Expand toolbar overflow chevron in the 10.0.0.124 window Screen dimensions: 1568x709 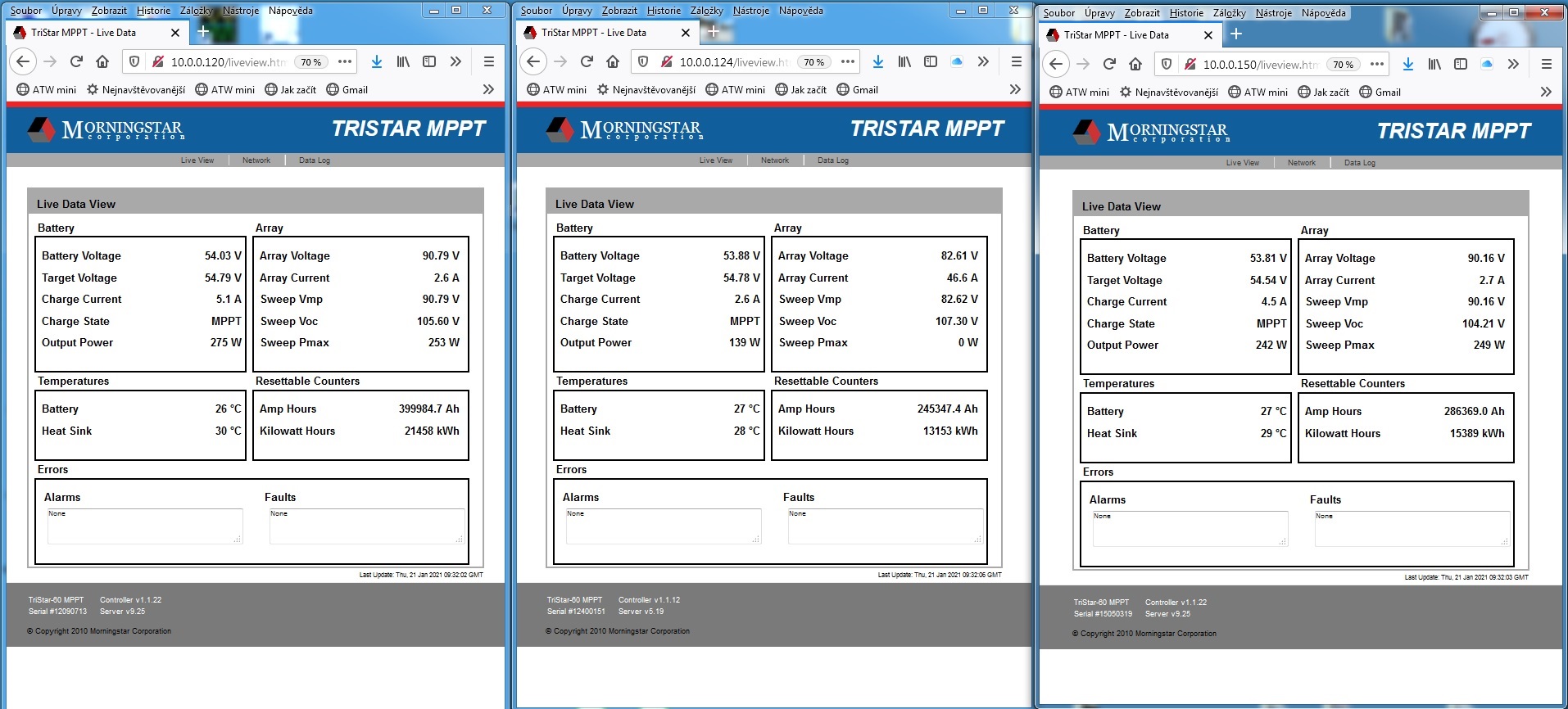tap(983, 61)
